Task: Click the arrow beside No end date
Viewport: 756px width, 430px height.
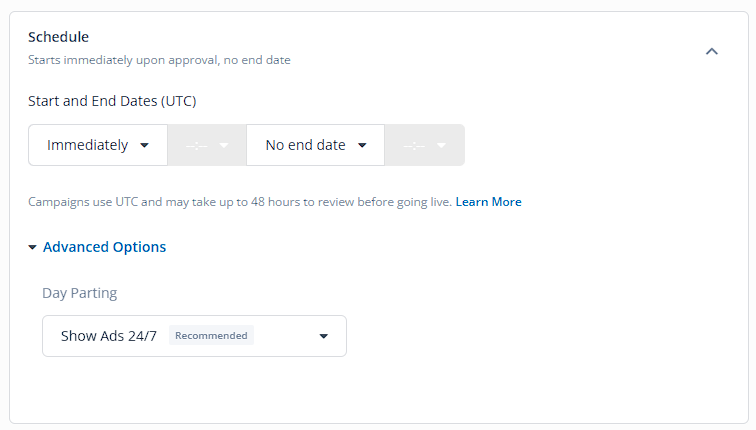Action: (362, 146)
